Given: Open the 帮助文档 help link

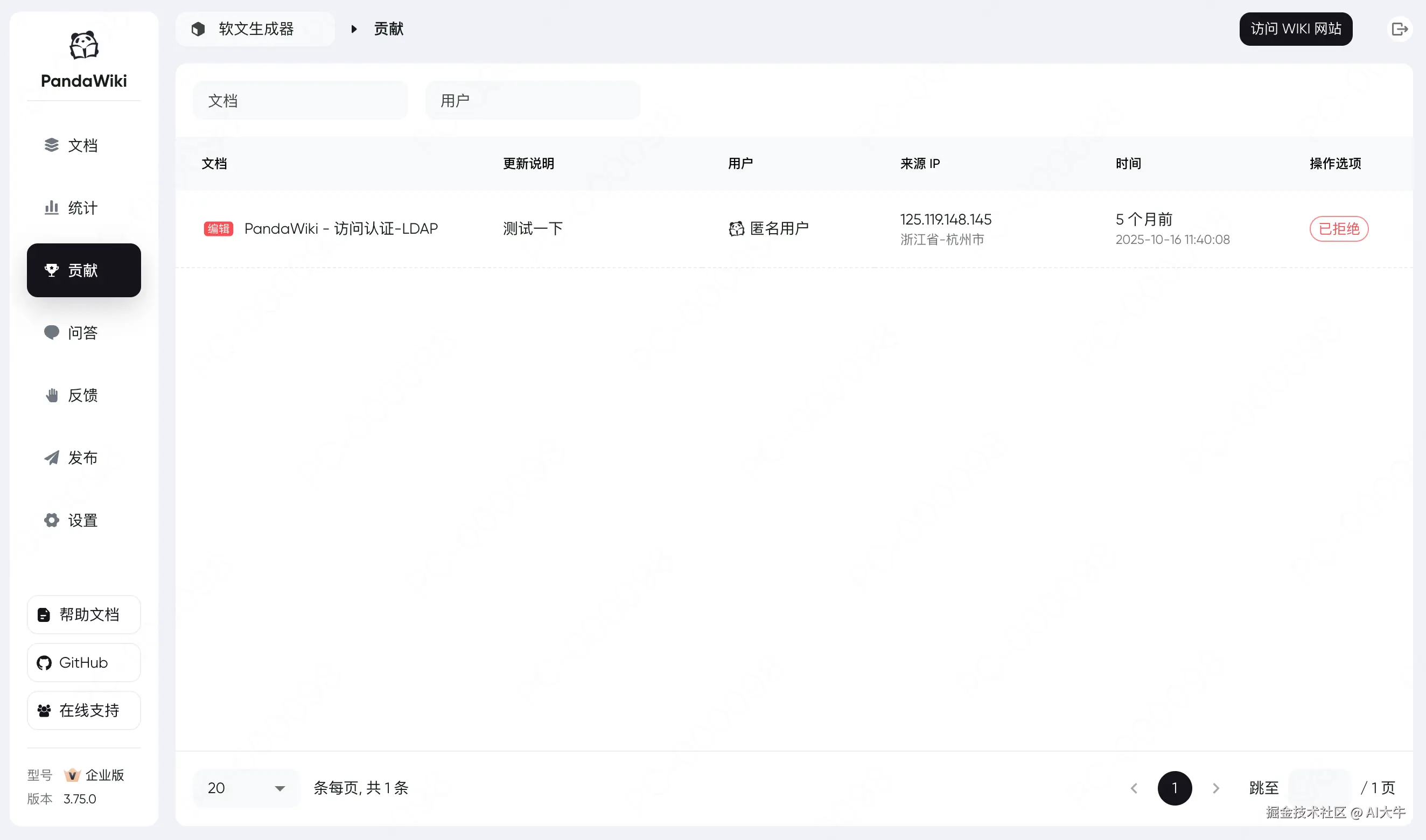Looking at the screenshot, I should (x=84, y=614).
